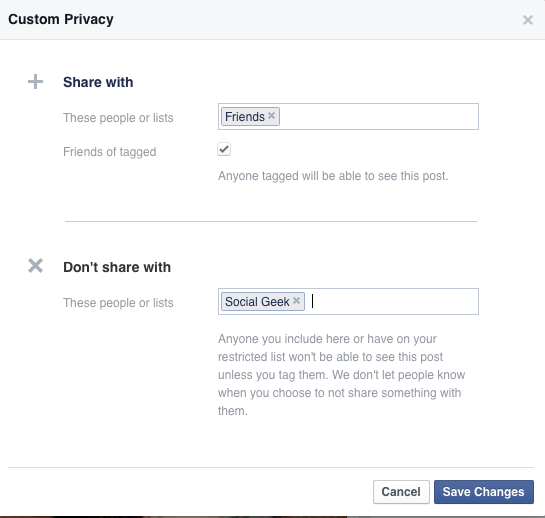Select the Social Geek token
545x518 pixels.
(257, 301)
